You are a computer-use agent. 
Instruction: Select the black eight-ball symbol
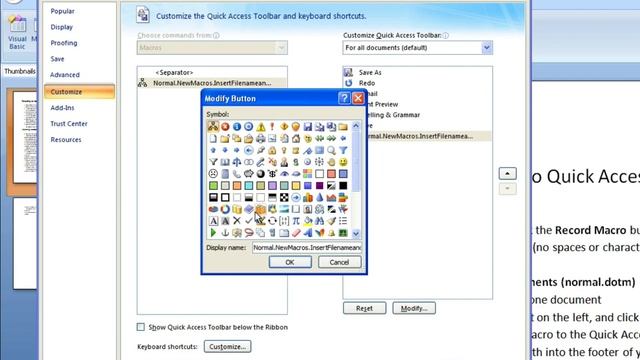tap(260, 174)
